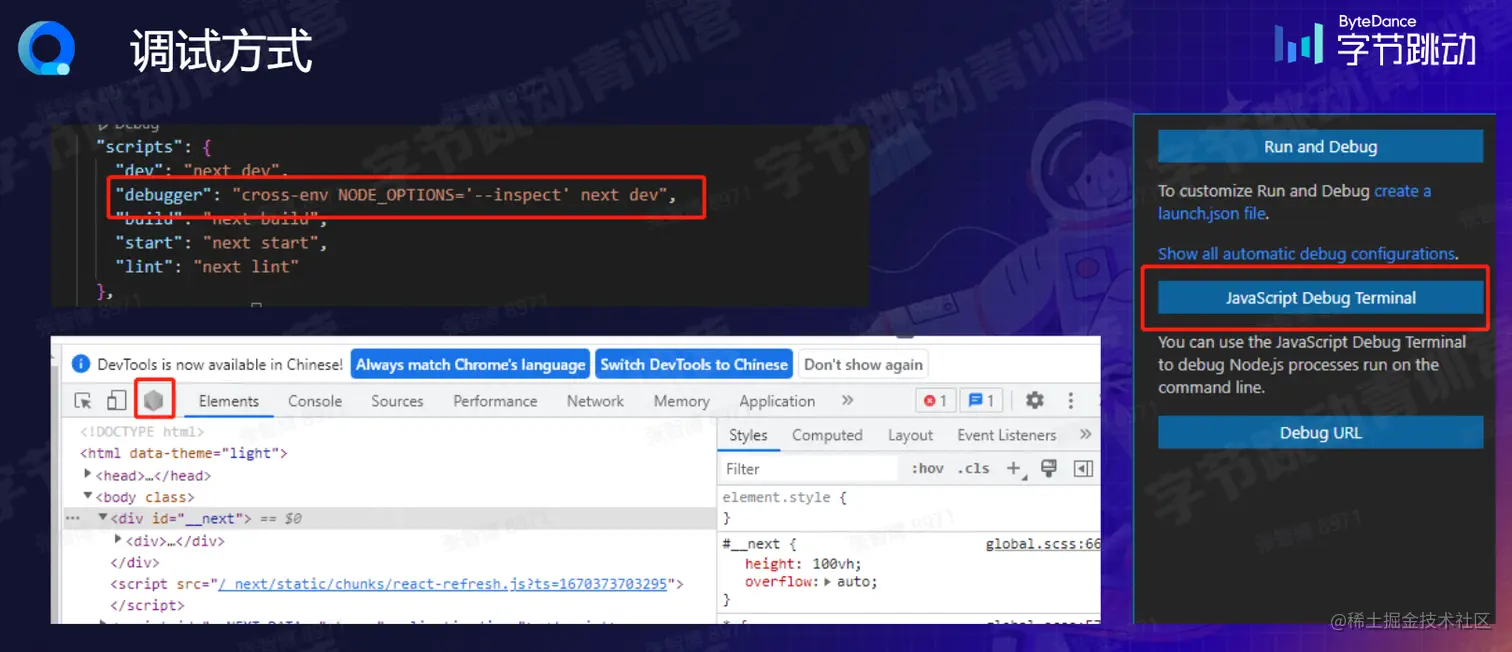This screenshot has width=1512, height=652.
Task: Open the Memory tab
Action: (x=681, y=401)
